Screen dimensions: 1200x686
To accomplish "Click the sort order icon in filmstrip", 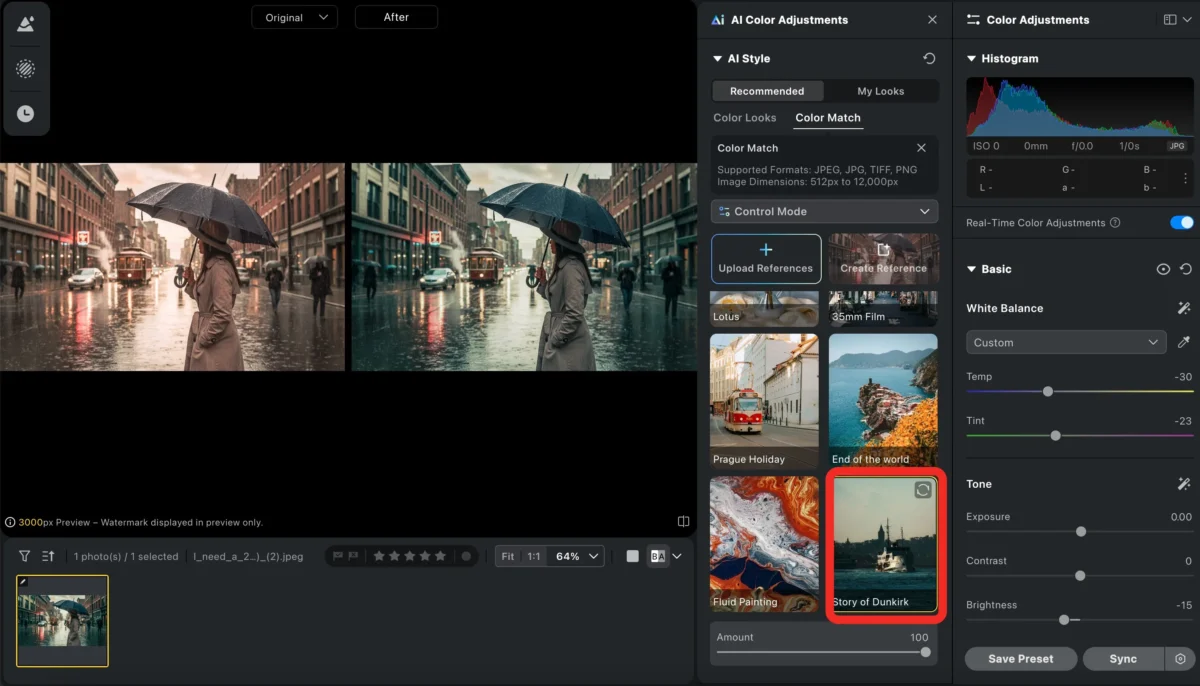I will tap(48, 556).
